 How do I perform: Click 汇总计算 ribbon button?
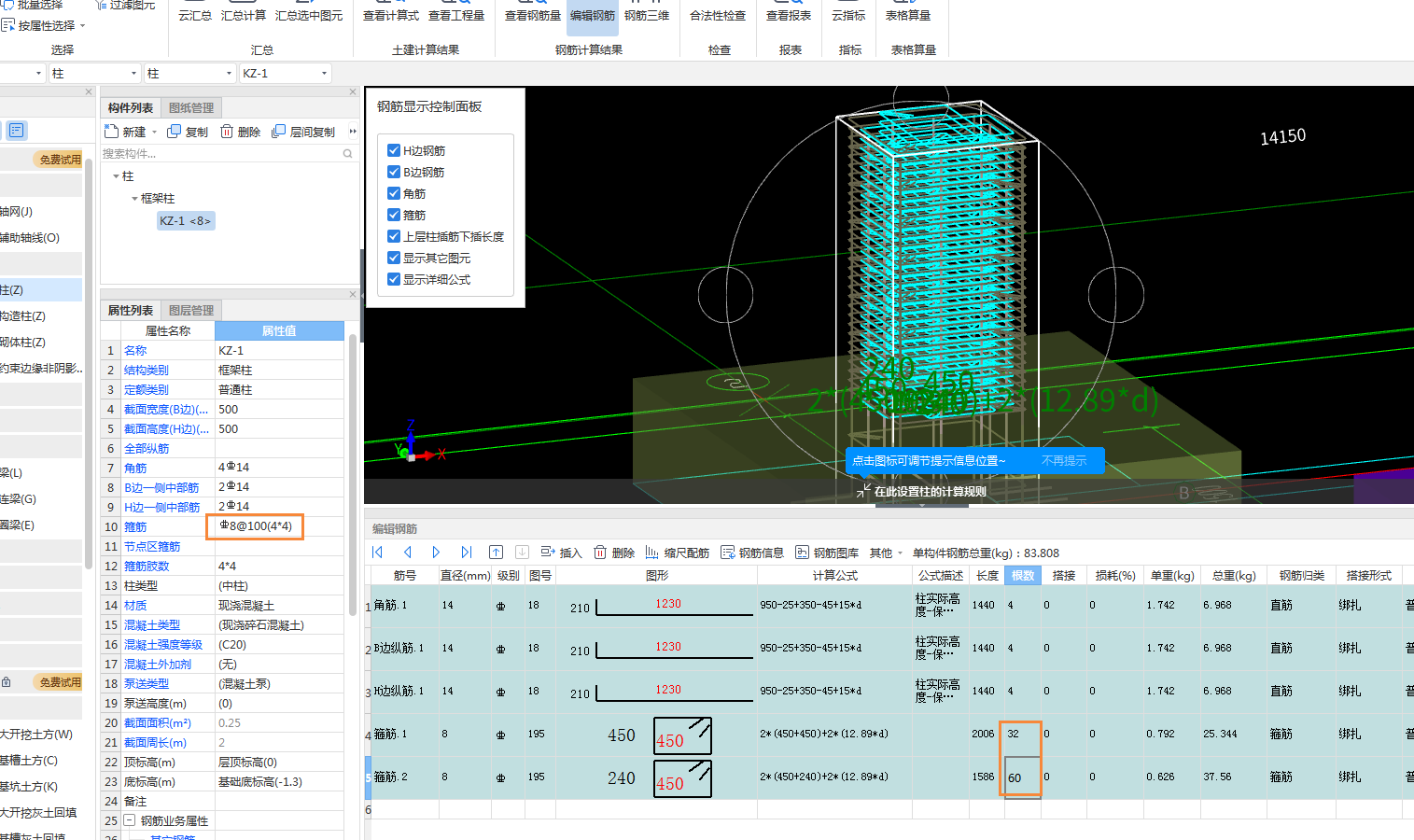[x=244, y=11]
